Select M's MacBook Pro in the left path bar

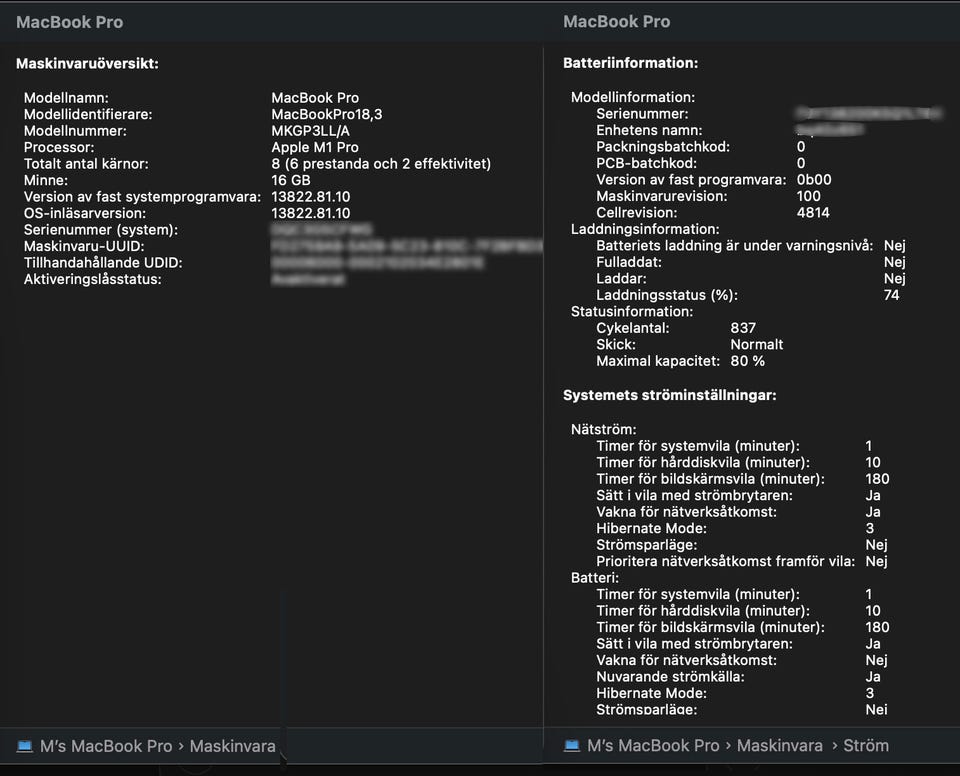point(106,746)
